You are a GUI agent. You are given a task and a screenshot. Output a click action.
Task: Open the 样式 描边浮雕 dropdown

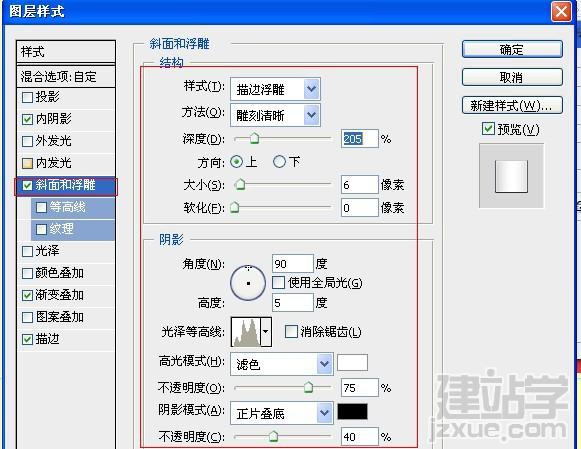point(275,89)
